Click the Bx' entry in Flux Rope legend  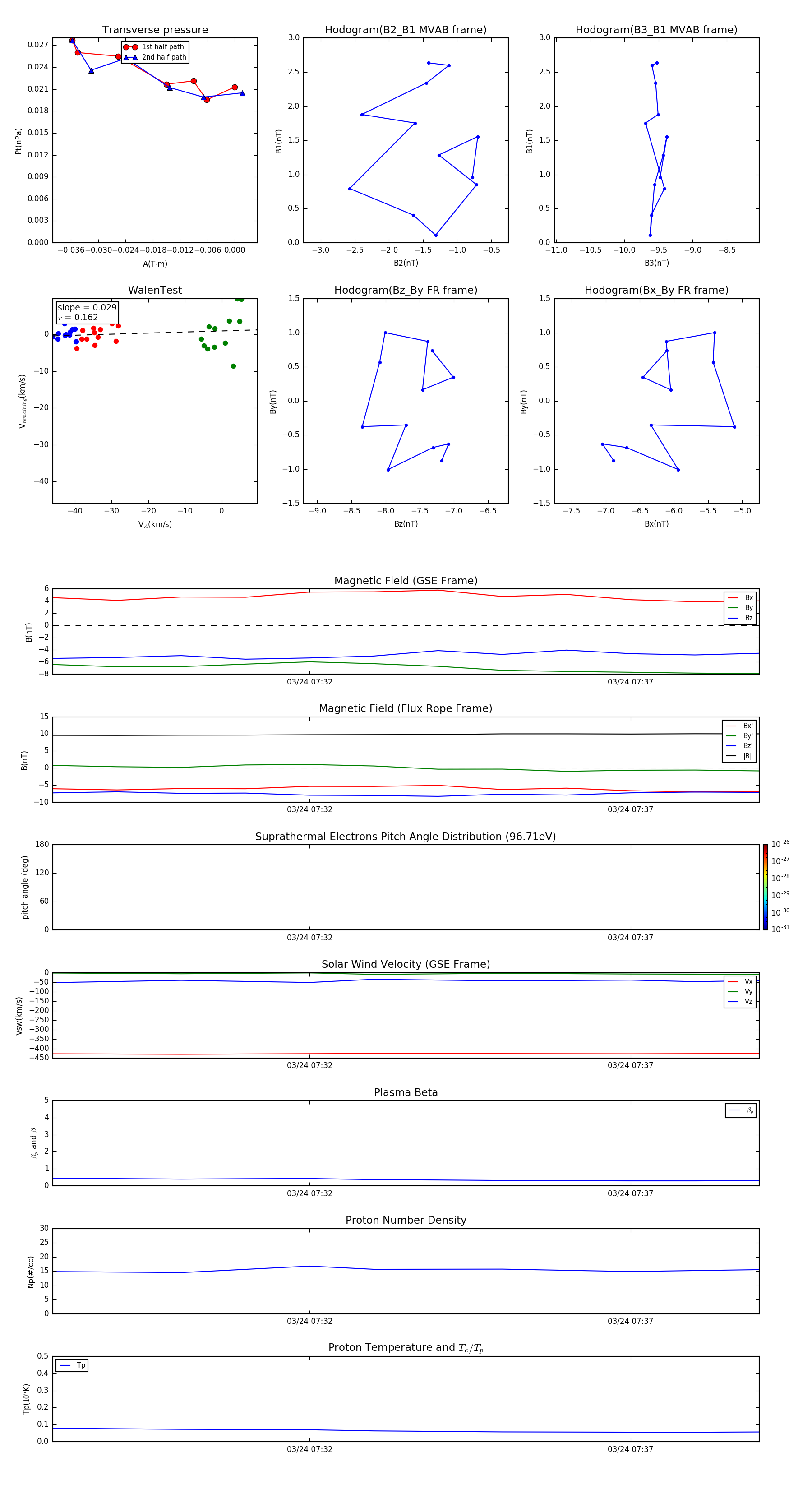click(x=740, y=726)
